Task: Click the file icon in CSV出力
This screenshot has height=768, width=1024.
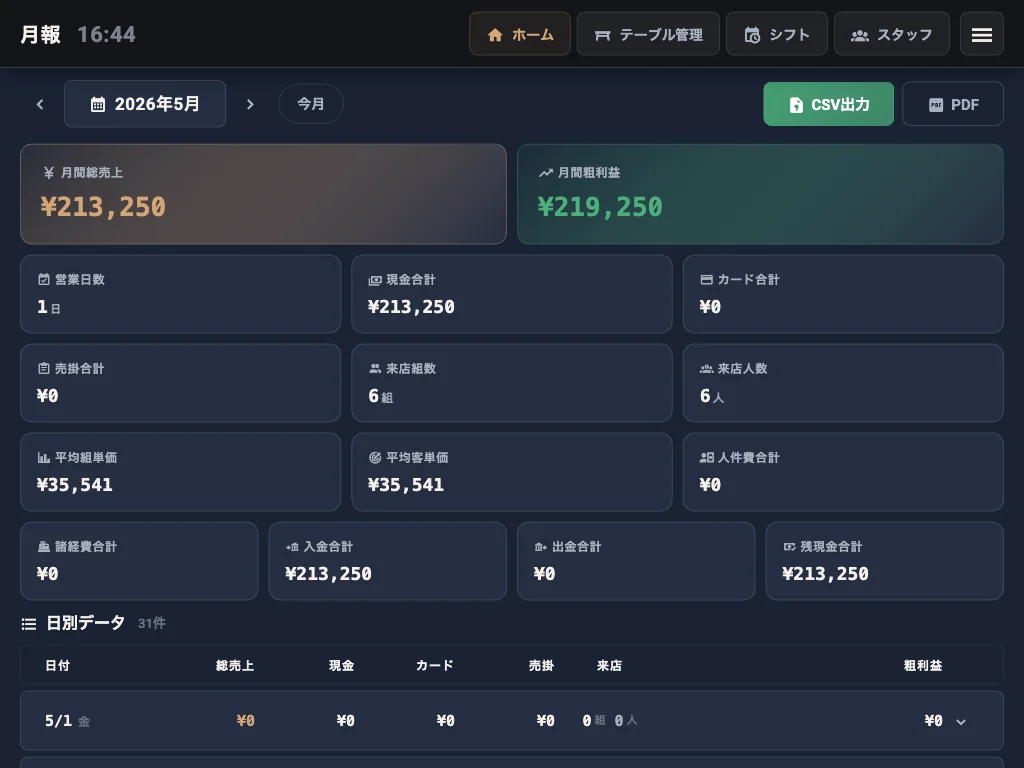Action: pyautogui.click(x=796, y=104)
